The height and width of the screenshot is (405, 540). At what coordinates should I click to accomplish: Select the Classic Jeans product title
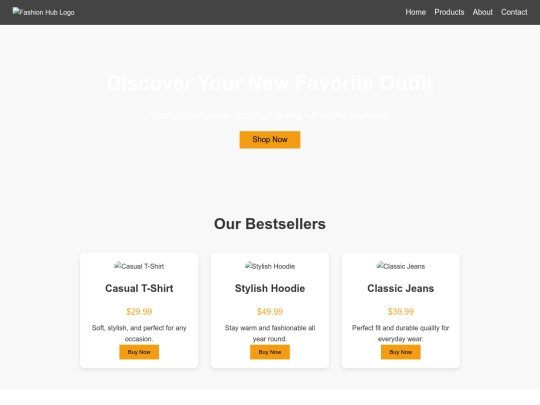pos(401,288)
